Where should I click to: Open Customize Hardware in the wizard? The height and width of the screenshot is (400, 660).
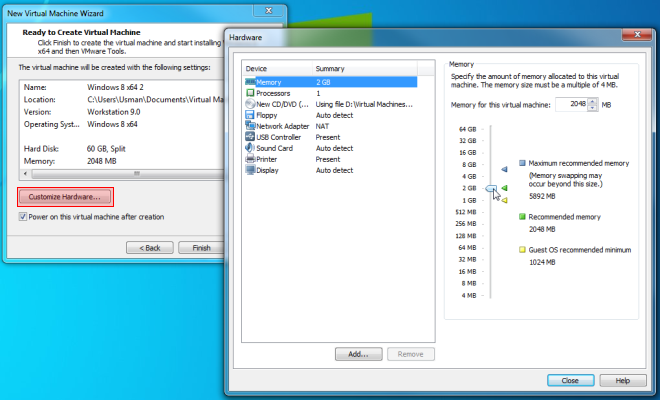(x=65, y=197)
